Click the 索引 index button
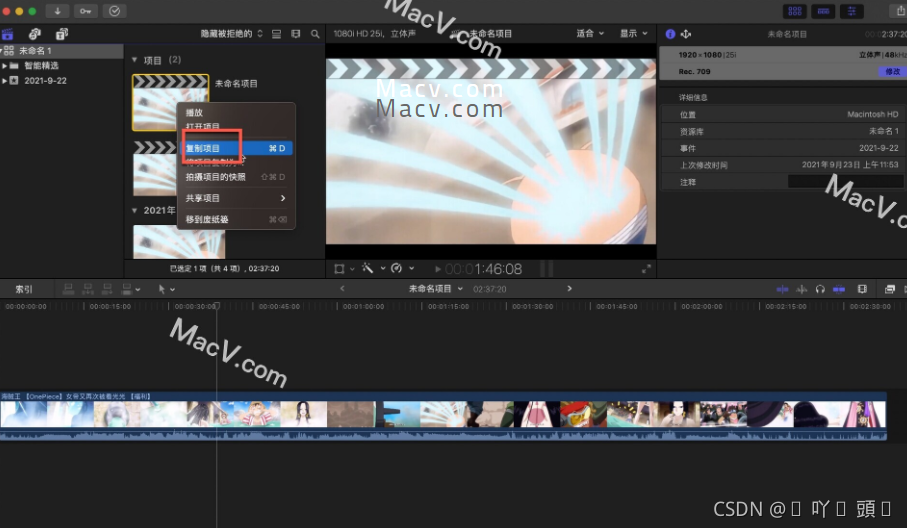Image resolution: width=907 pixels, height=528 pixels. (24, 289)
